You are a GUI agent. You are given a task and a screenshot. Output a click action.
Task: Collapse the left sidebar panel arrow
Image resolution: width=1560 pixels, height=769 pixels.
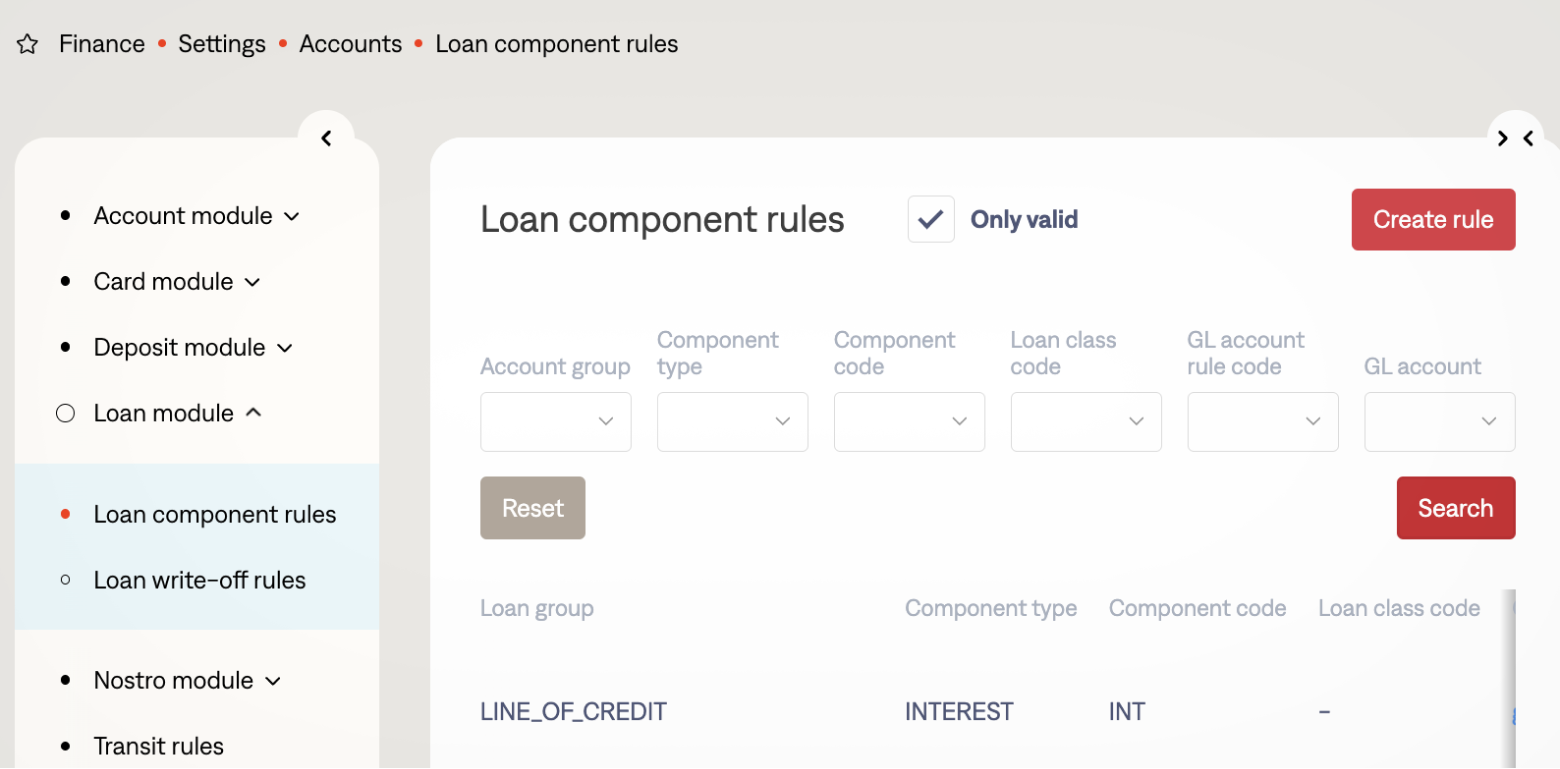[326, 139]
